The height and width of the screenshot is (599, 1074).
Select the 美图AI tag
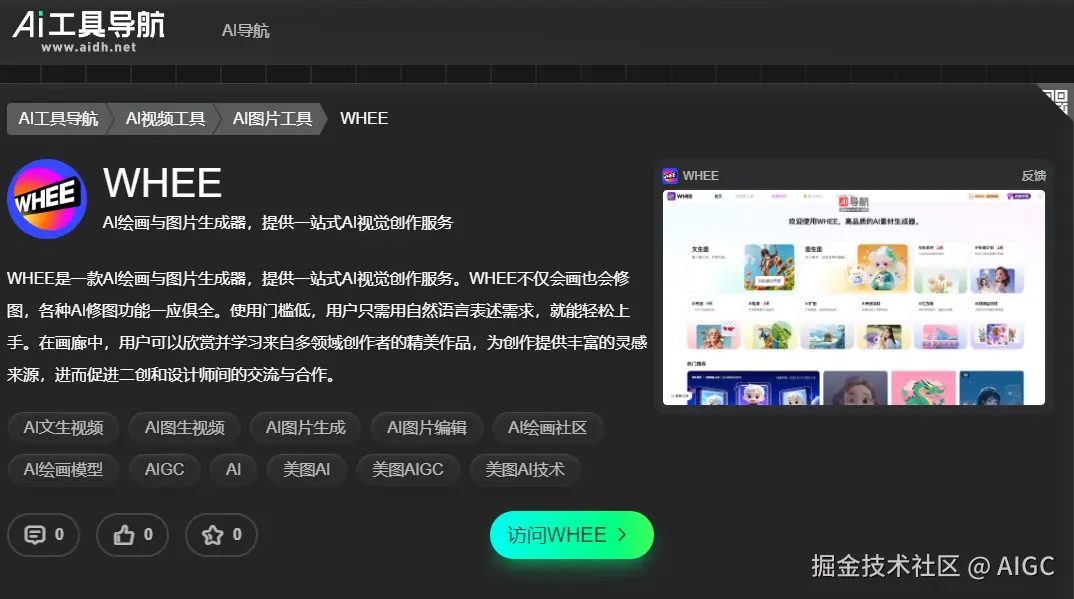307,470
